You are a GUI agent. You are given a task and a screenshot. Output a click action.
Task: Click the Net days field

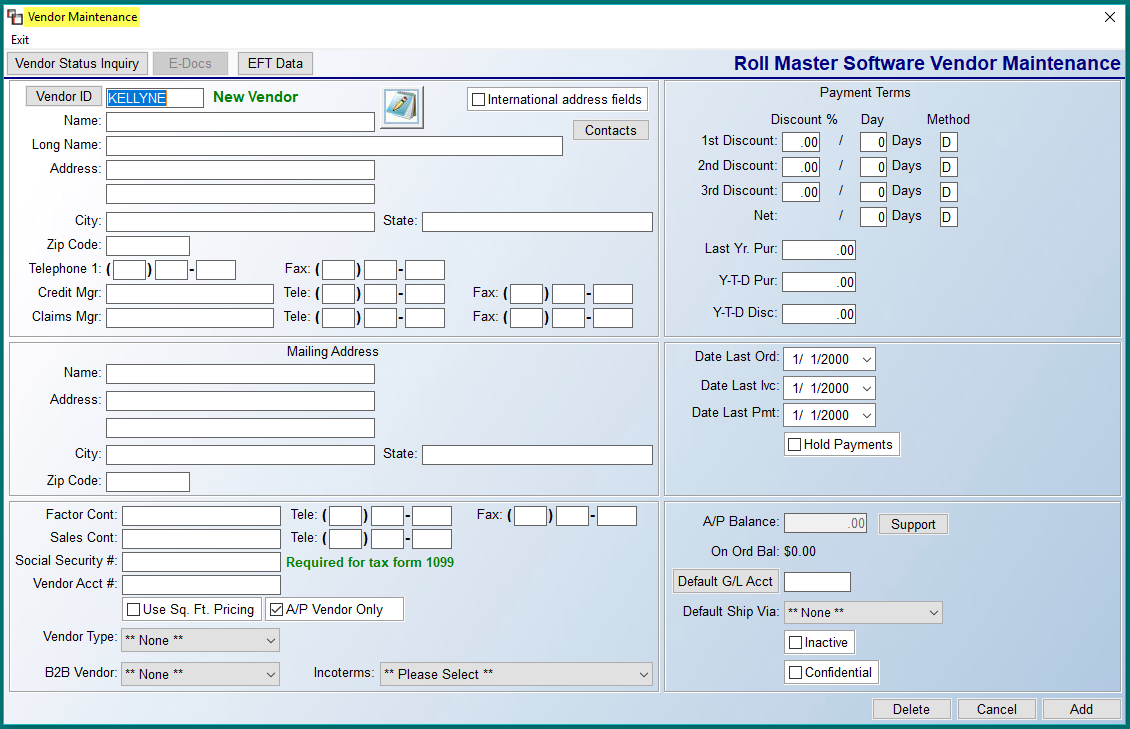tap(873, 217)
